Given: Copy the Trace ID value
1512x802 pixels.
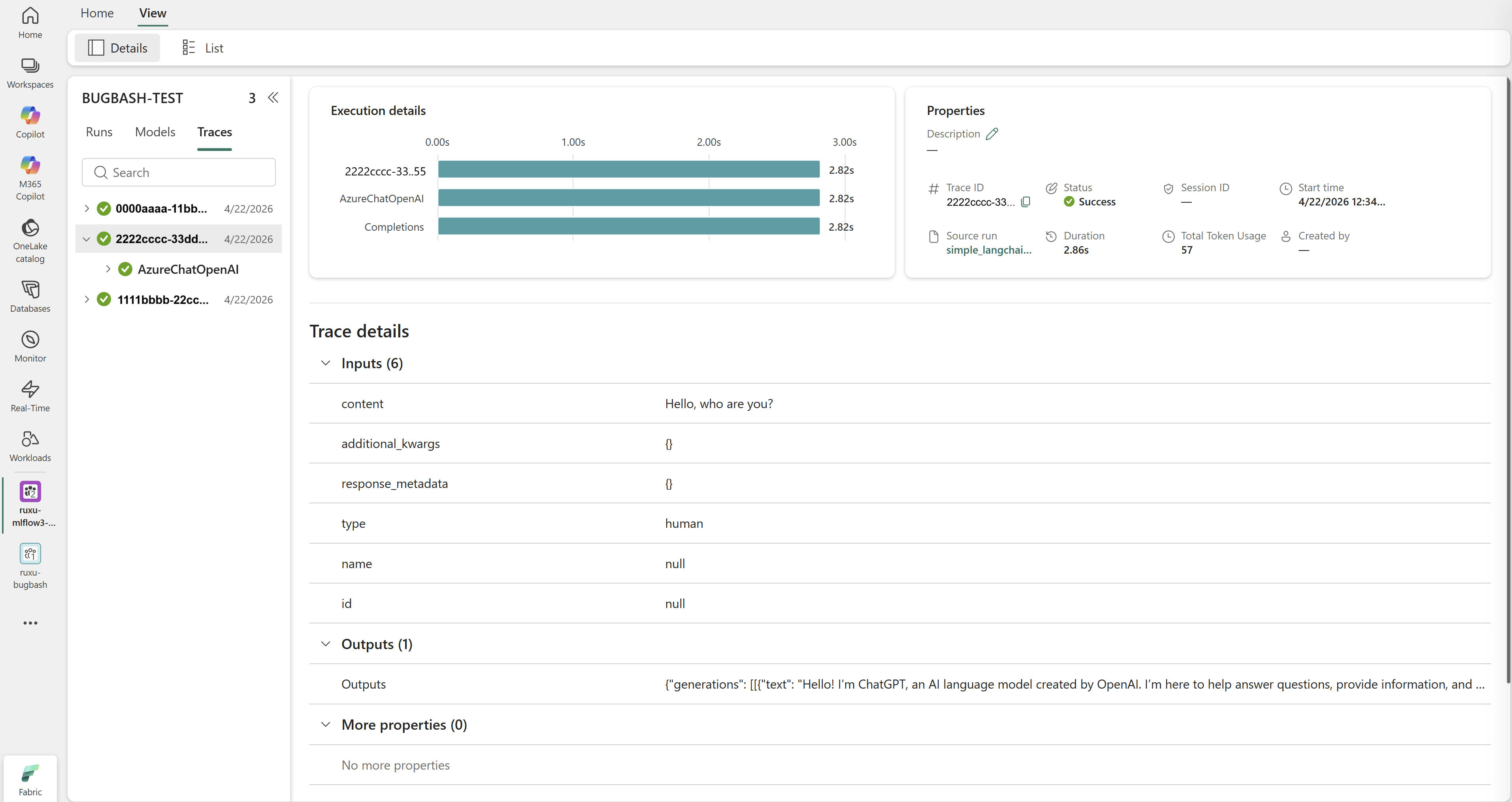Looking at the screenshot, I should (1026, 202).
